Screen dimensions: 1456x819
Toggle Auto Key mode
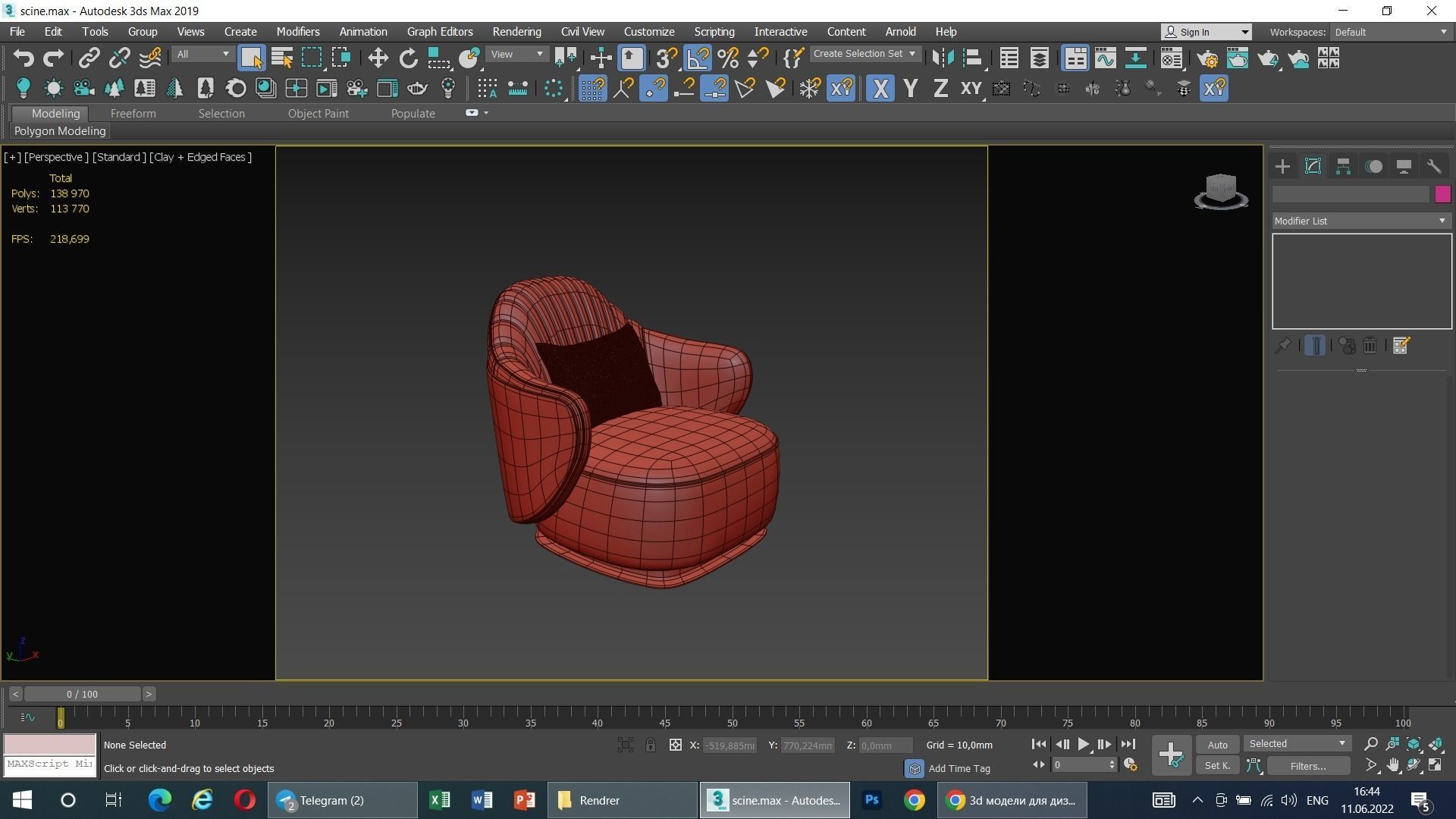tap(1217, 745)
